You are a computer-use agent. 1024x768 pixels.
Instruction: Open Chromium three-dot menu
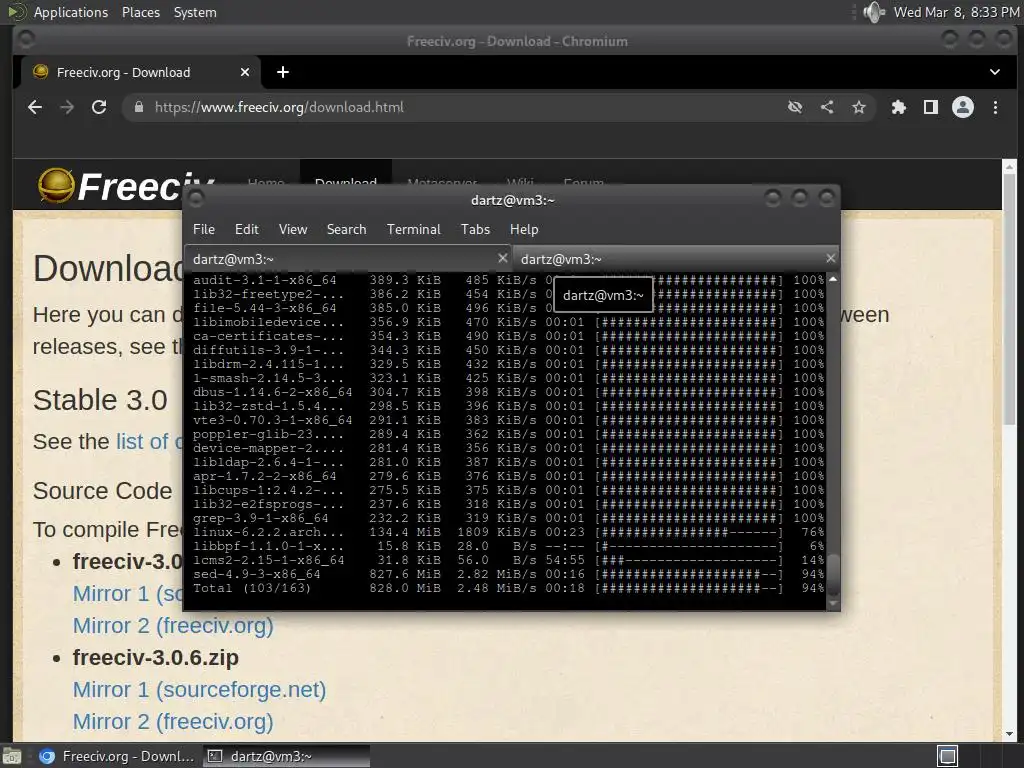995,107
